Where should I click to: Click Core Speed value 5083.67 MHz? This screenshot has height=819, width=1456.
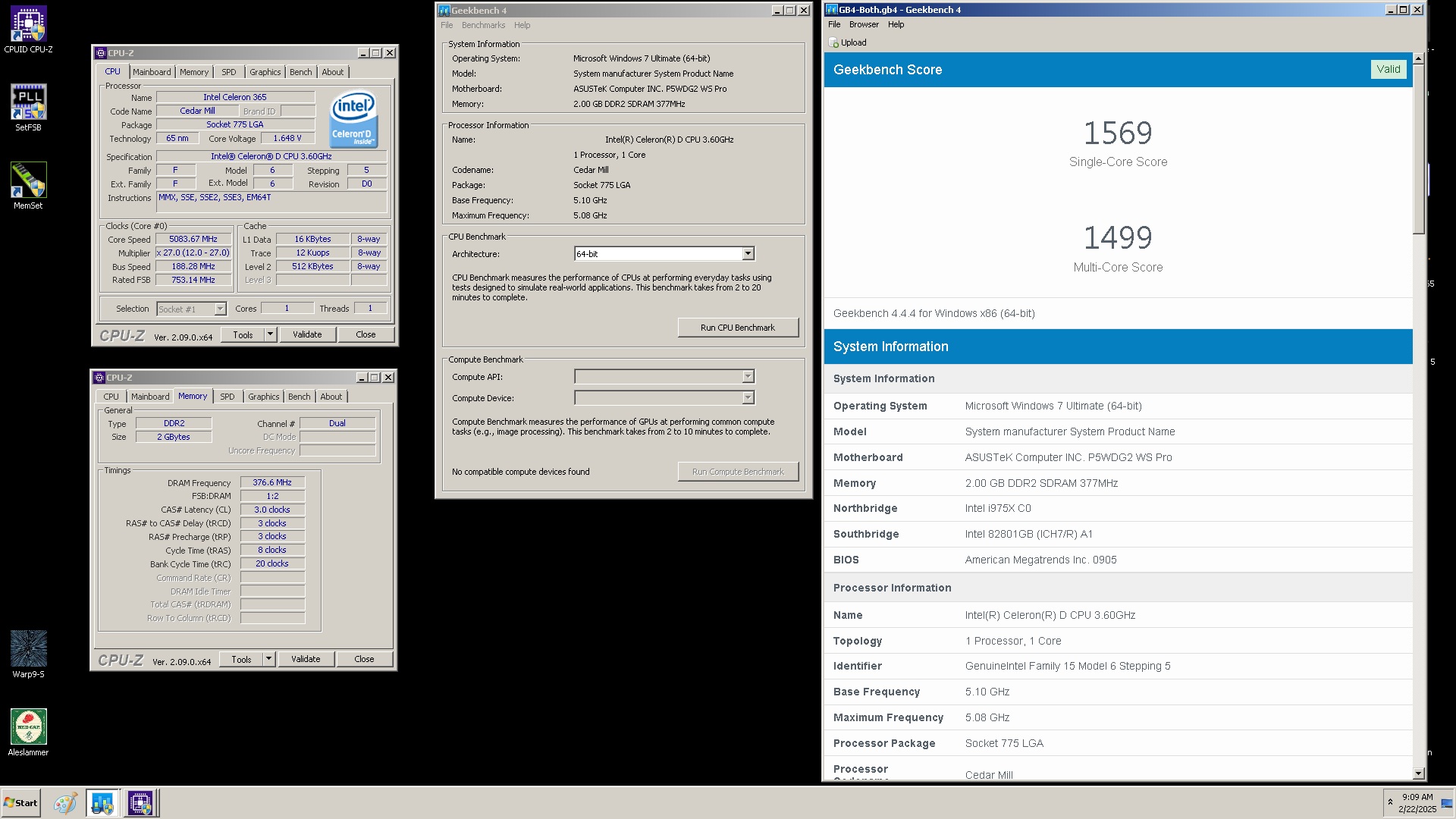(193, 240)
